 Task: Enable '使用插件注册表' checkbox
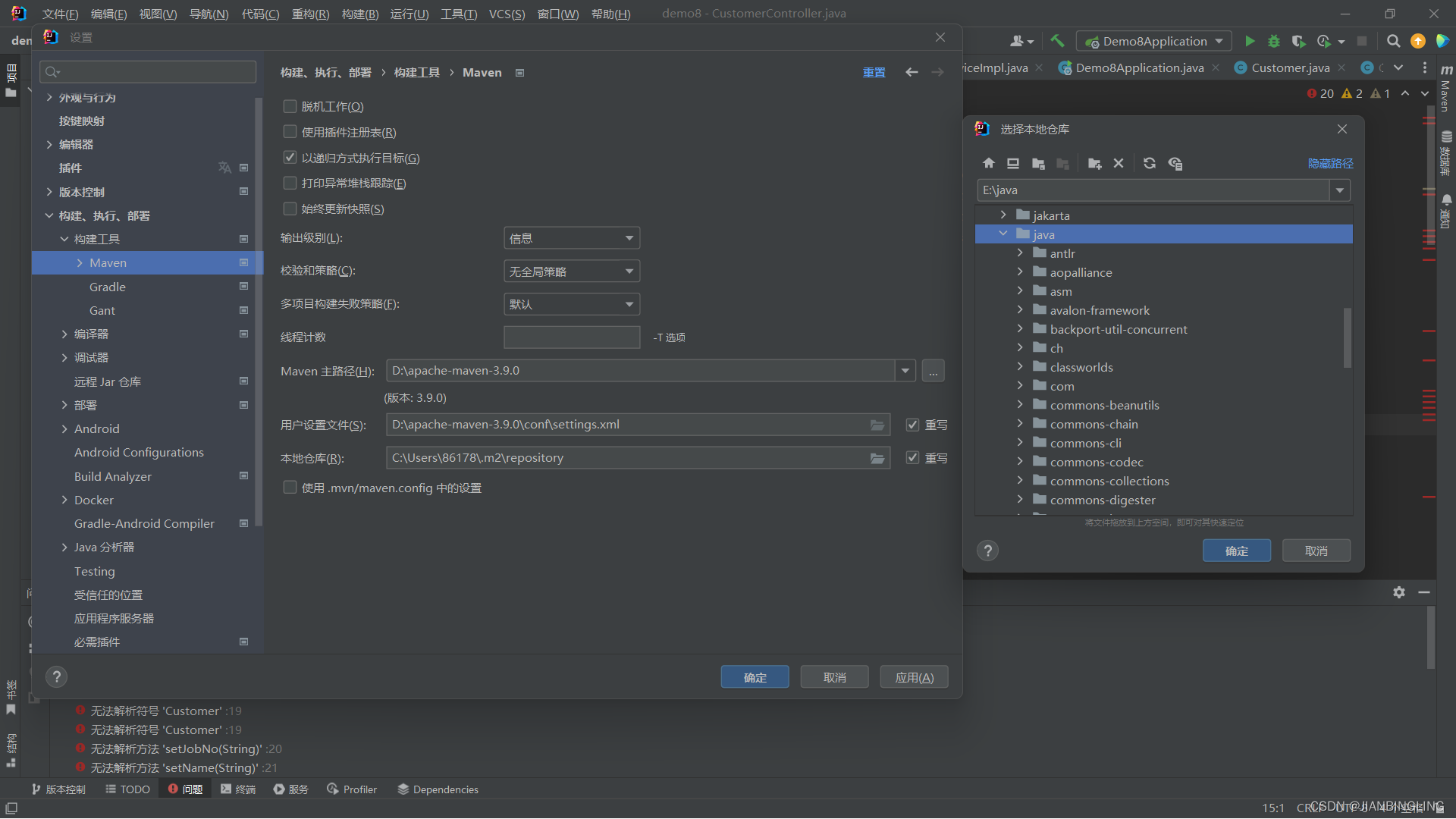click(x=290, y=132)
